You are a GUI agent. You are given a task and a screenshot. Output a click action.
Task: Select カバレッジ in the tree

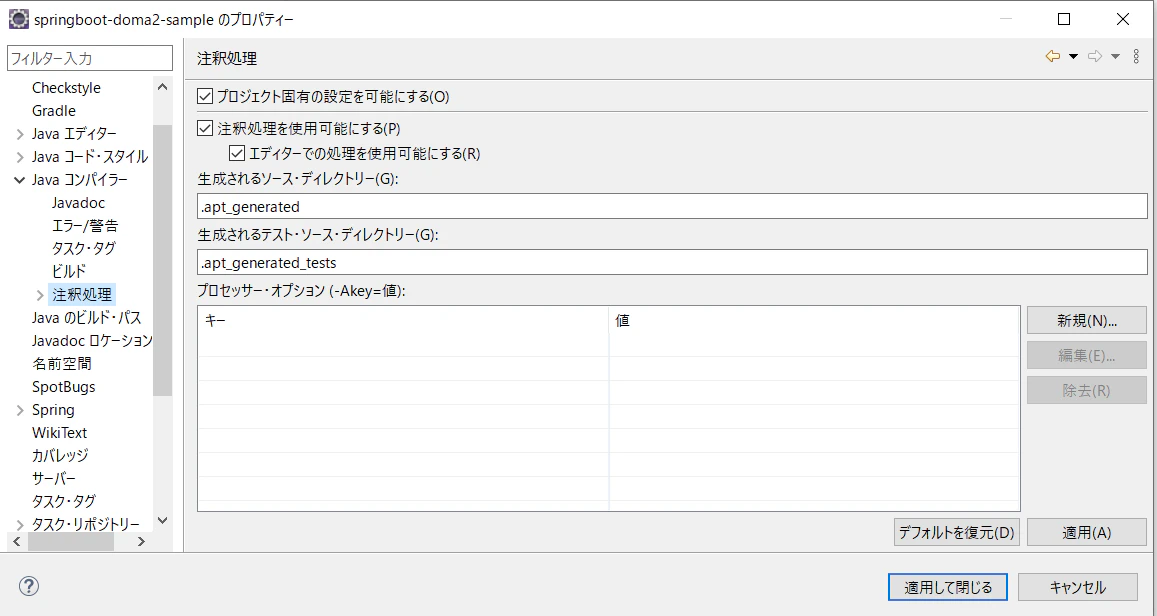60,456
